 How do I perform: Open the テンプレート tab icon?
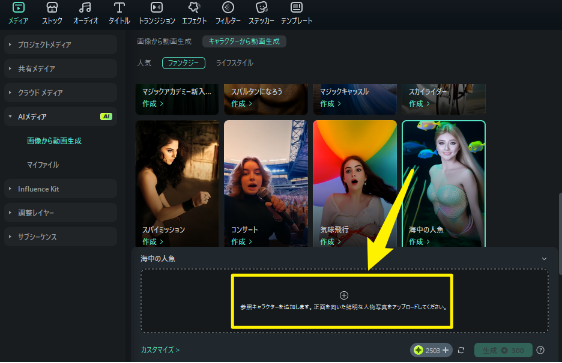[x=296, y=8]
